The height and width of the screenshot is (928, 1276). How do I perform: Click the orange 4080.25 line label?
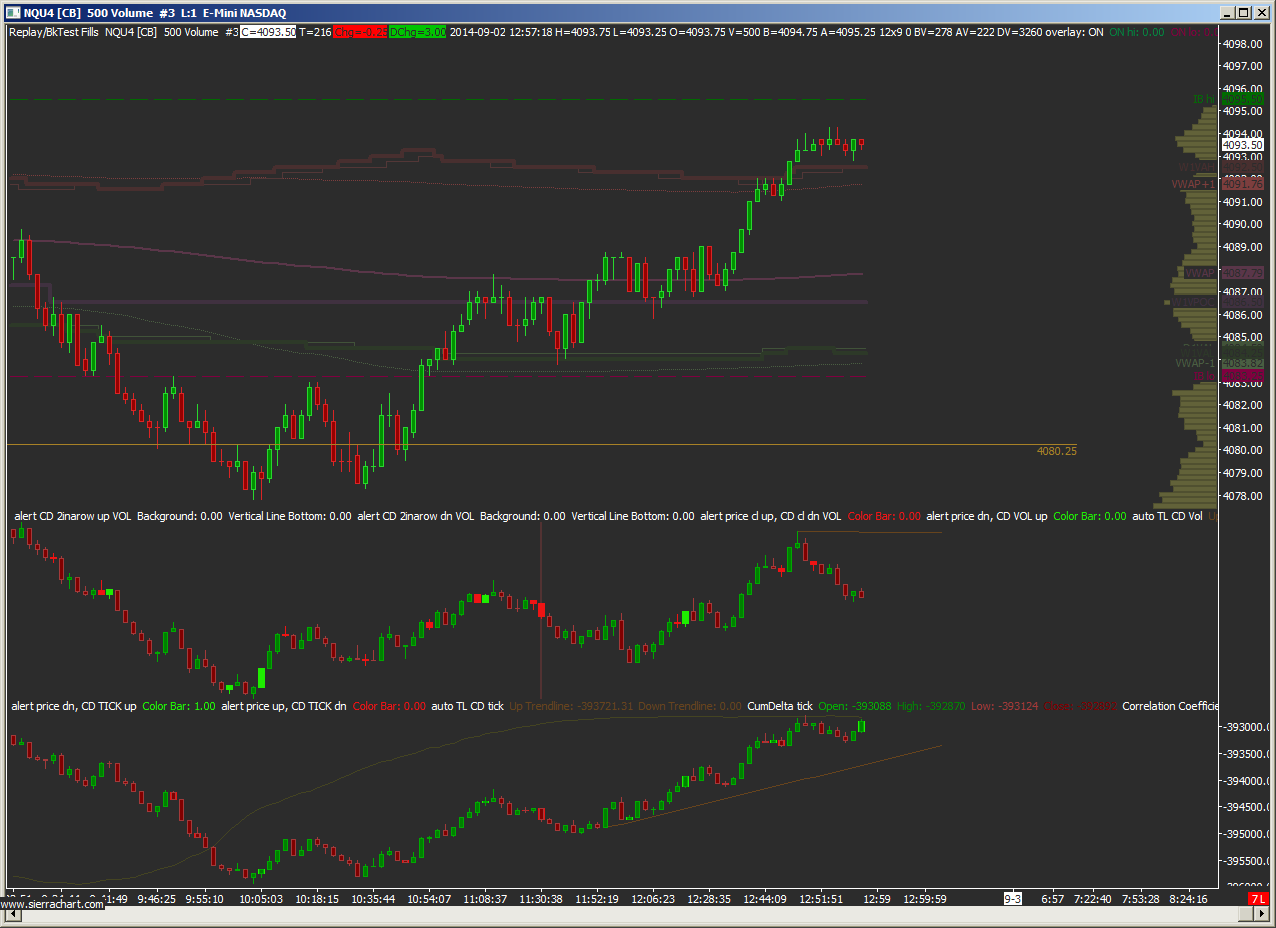click(1057, 451)
